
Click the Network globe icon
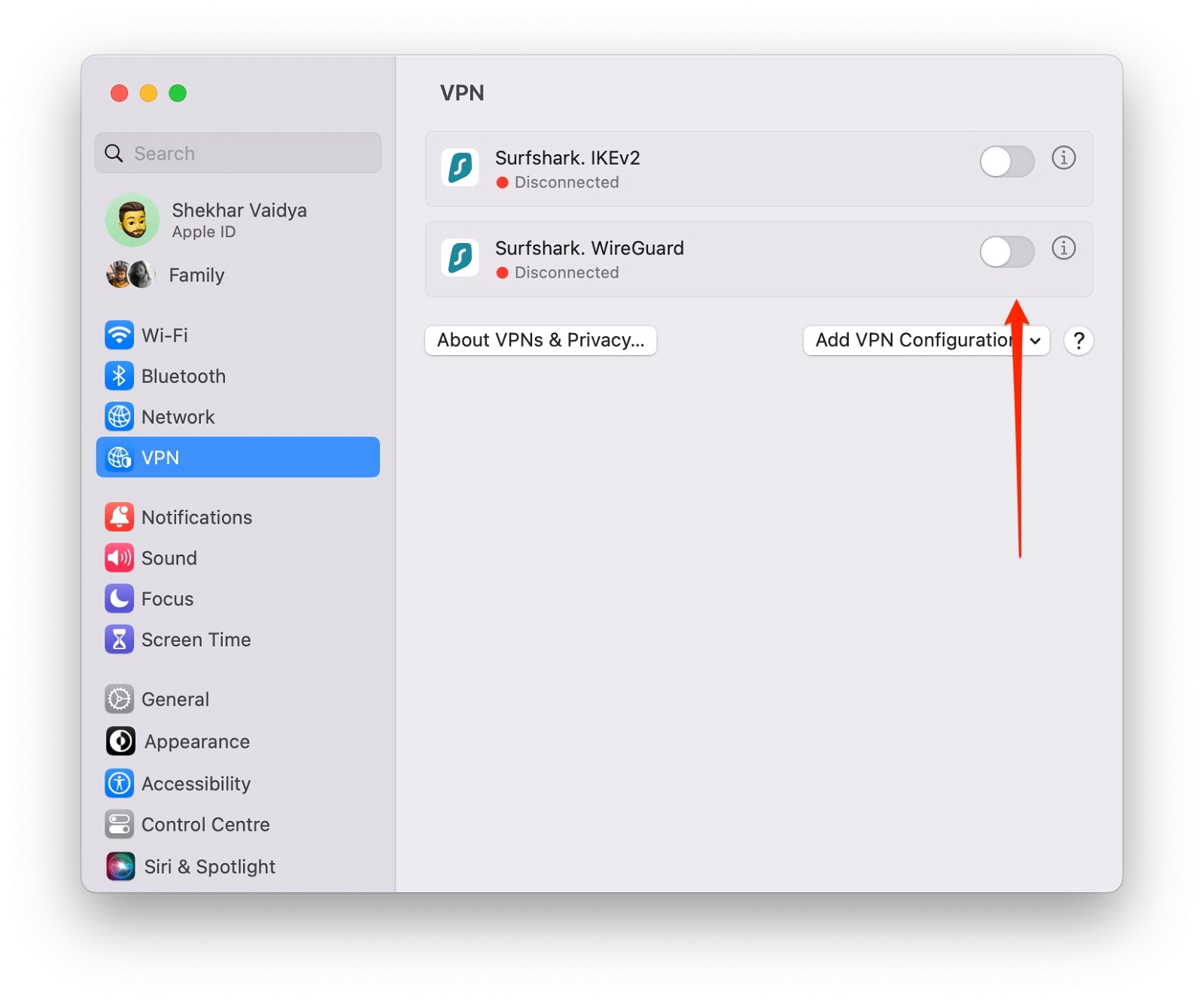[x=119, y=417]
